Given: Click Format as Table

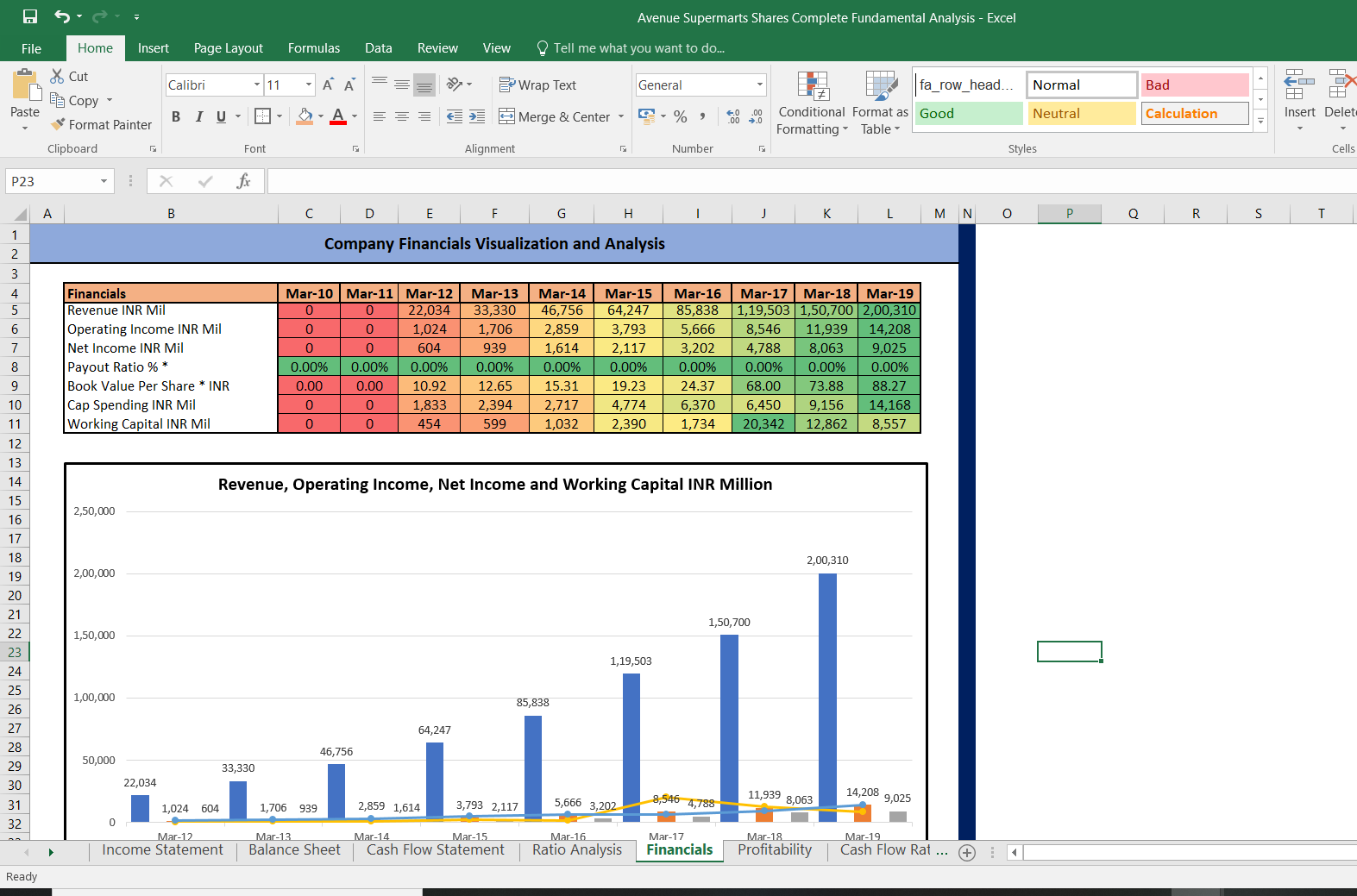Looking at the screenshot, I should tap(881, 103).
